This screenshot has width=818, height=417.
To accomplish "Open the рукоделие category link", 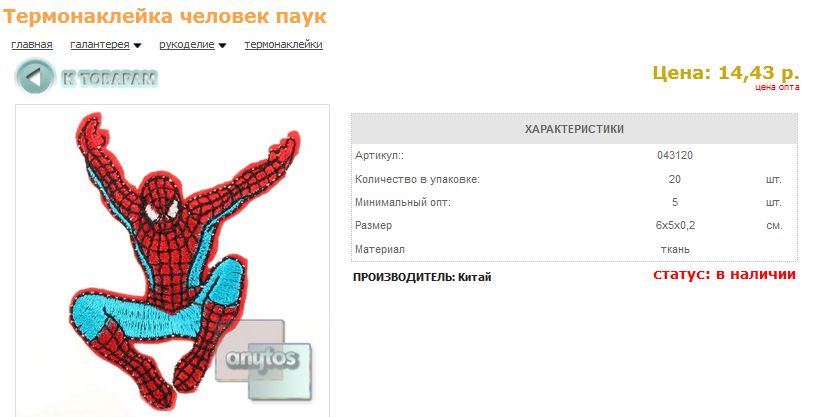I will tap(187, 44).
